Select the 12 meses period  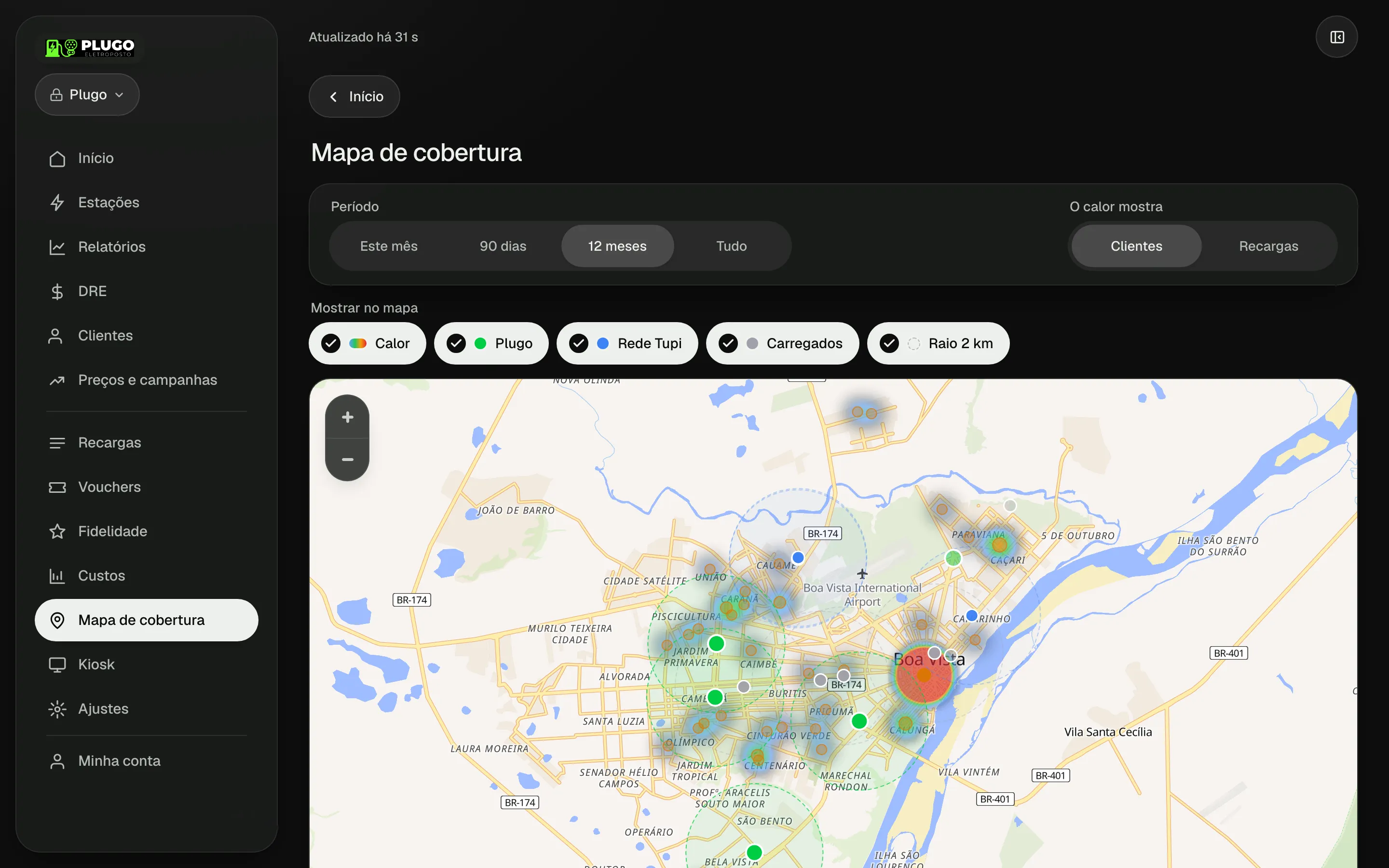[x=618, y=246]
